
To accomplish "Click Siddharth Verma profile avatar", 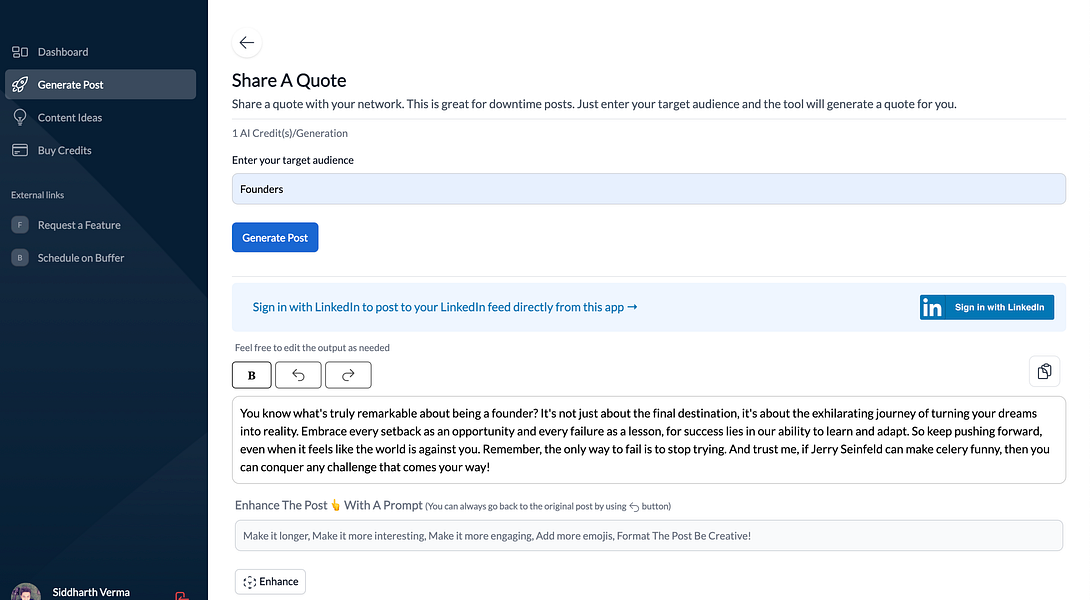I will point(26,592).
